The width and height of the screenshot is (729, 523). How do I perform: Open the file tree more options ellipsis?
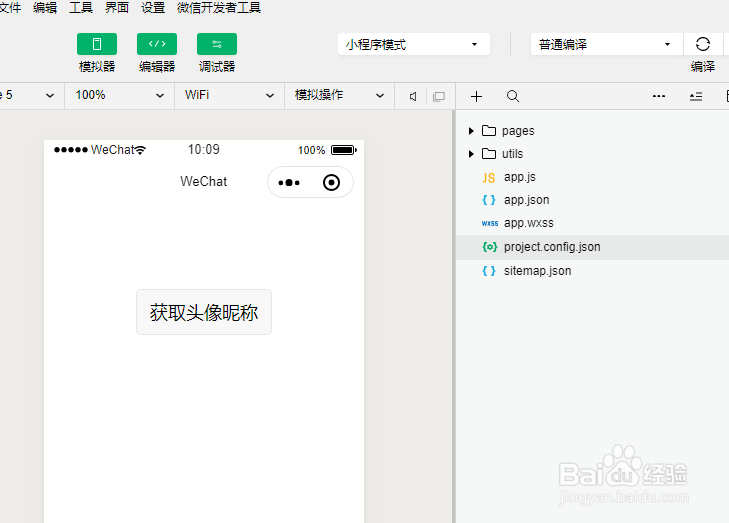coord(659,96)
